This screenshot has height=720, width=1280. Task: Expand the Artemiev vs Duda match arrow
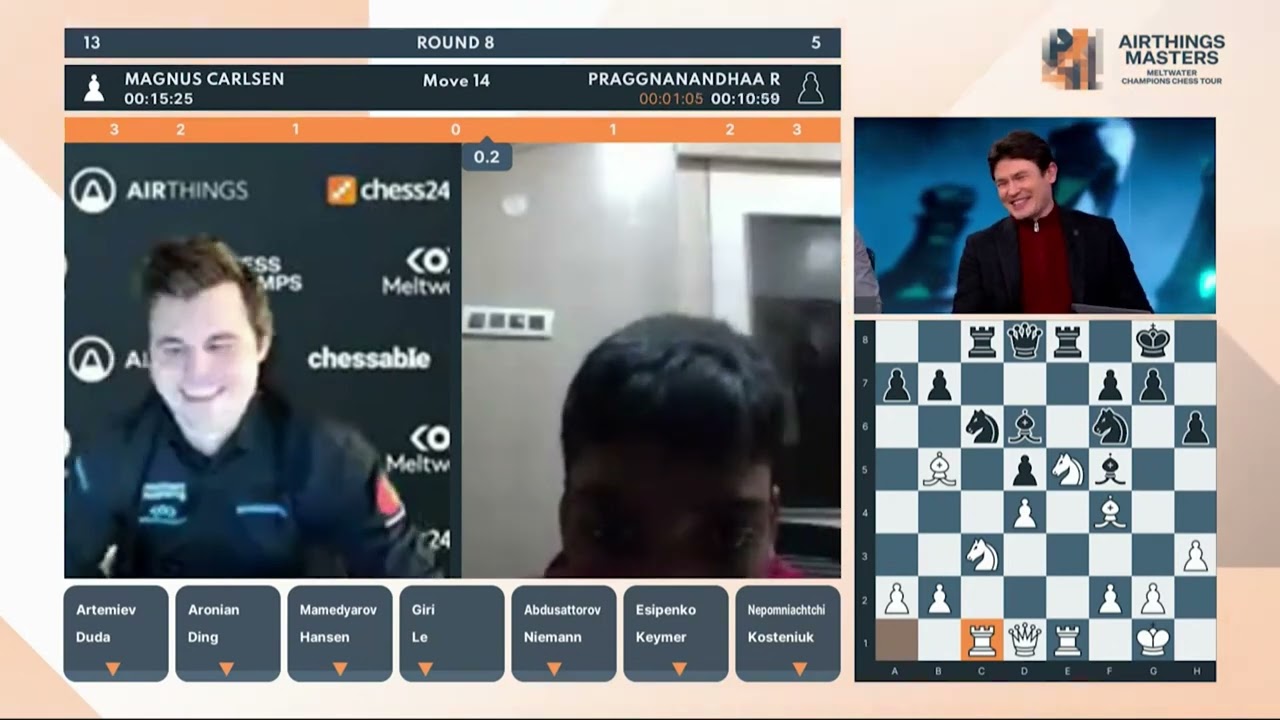[x=113, y=668]
